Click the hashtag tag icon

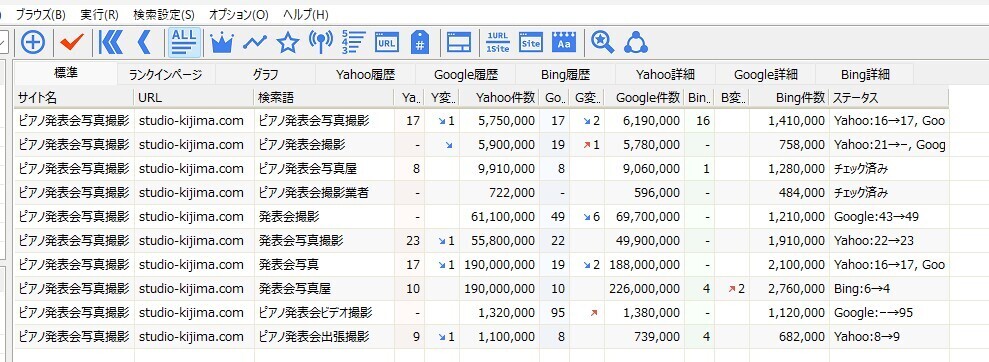pos(419,42)
